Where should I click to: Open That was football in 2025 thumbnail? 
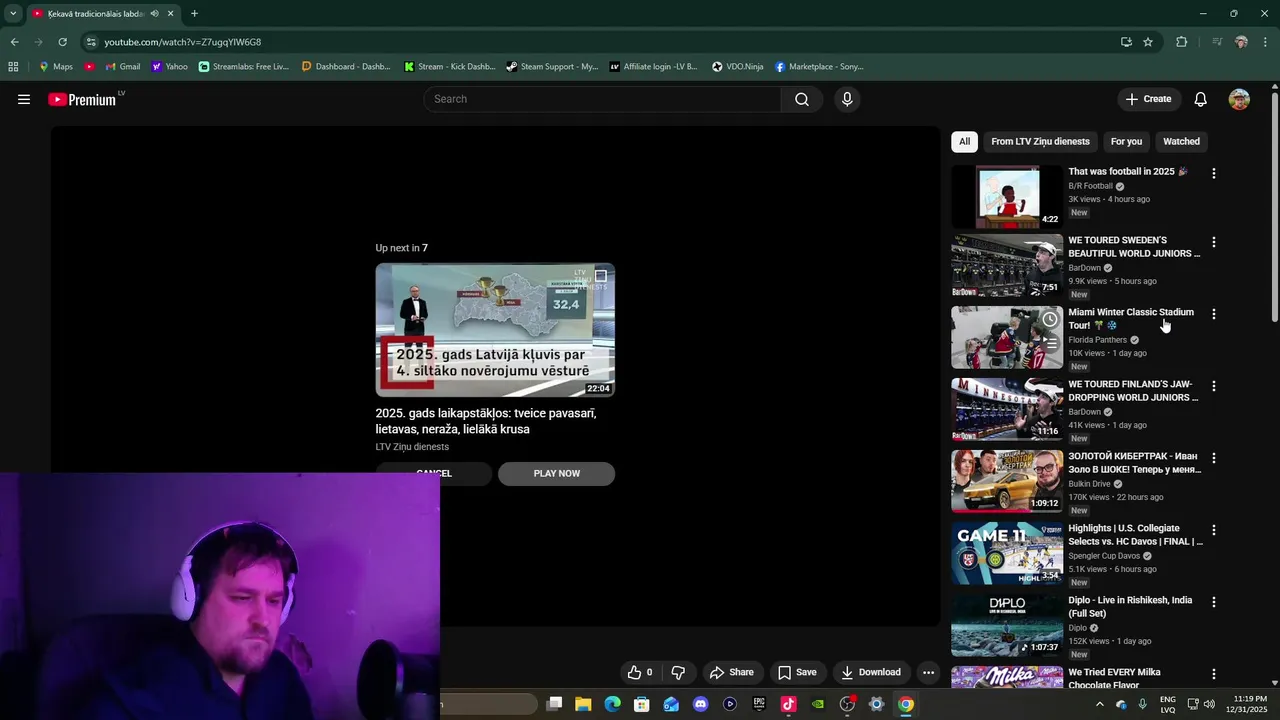coord(1007,197)
